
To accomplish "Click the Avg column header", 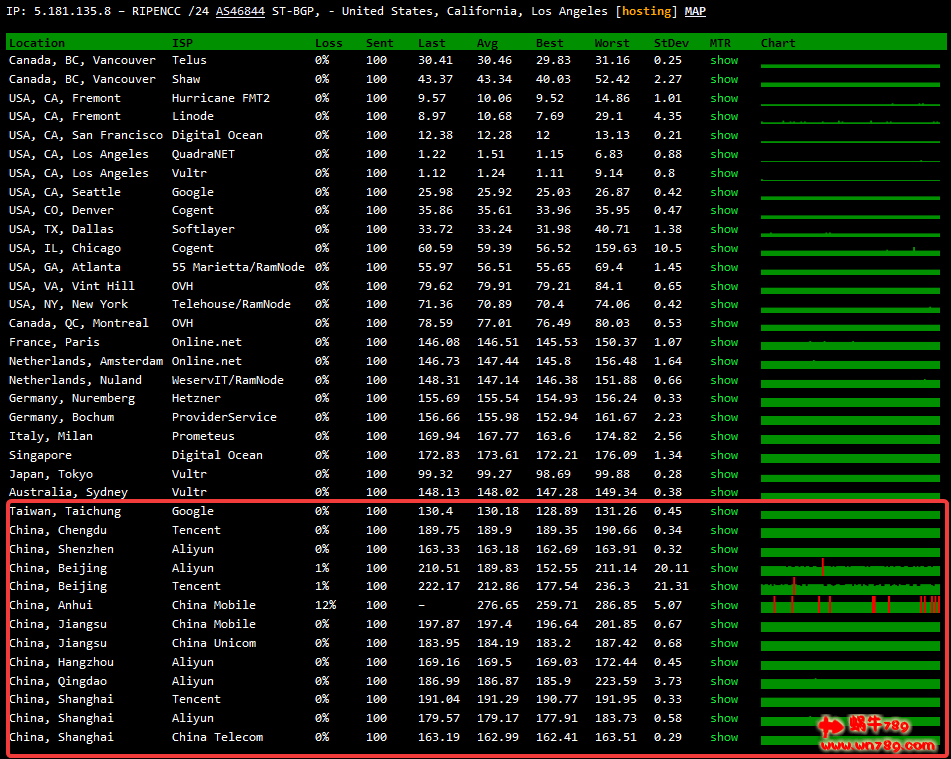I will (x=487, y=43).
